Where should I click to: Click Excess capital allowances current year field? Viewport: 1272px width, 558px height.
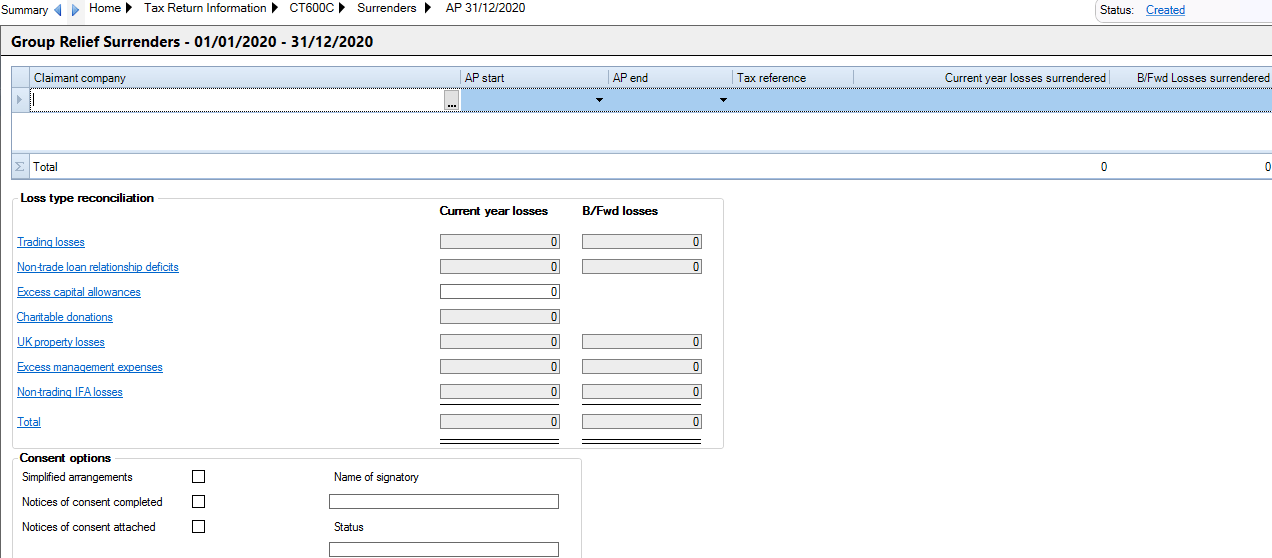pyautogui.click(x=500, y=292)
